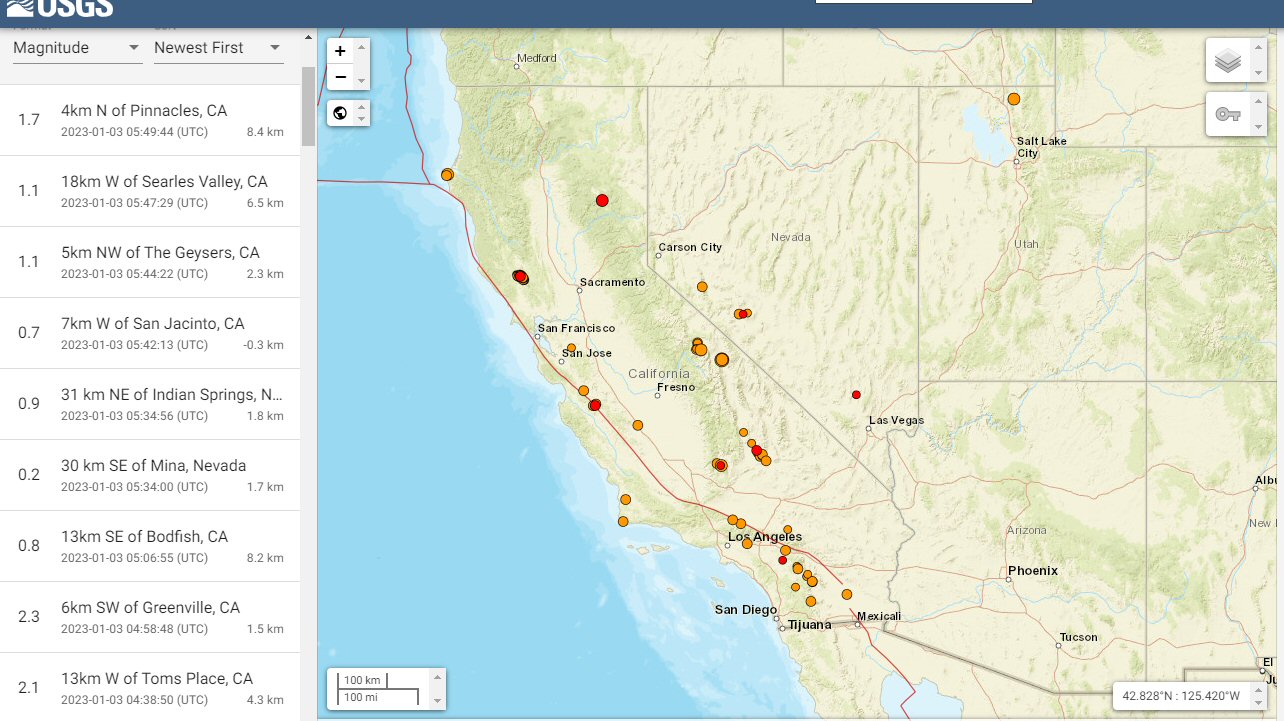
Task: Open the Newest First sort dropdown
Action: [218, 48]
